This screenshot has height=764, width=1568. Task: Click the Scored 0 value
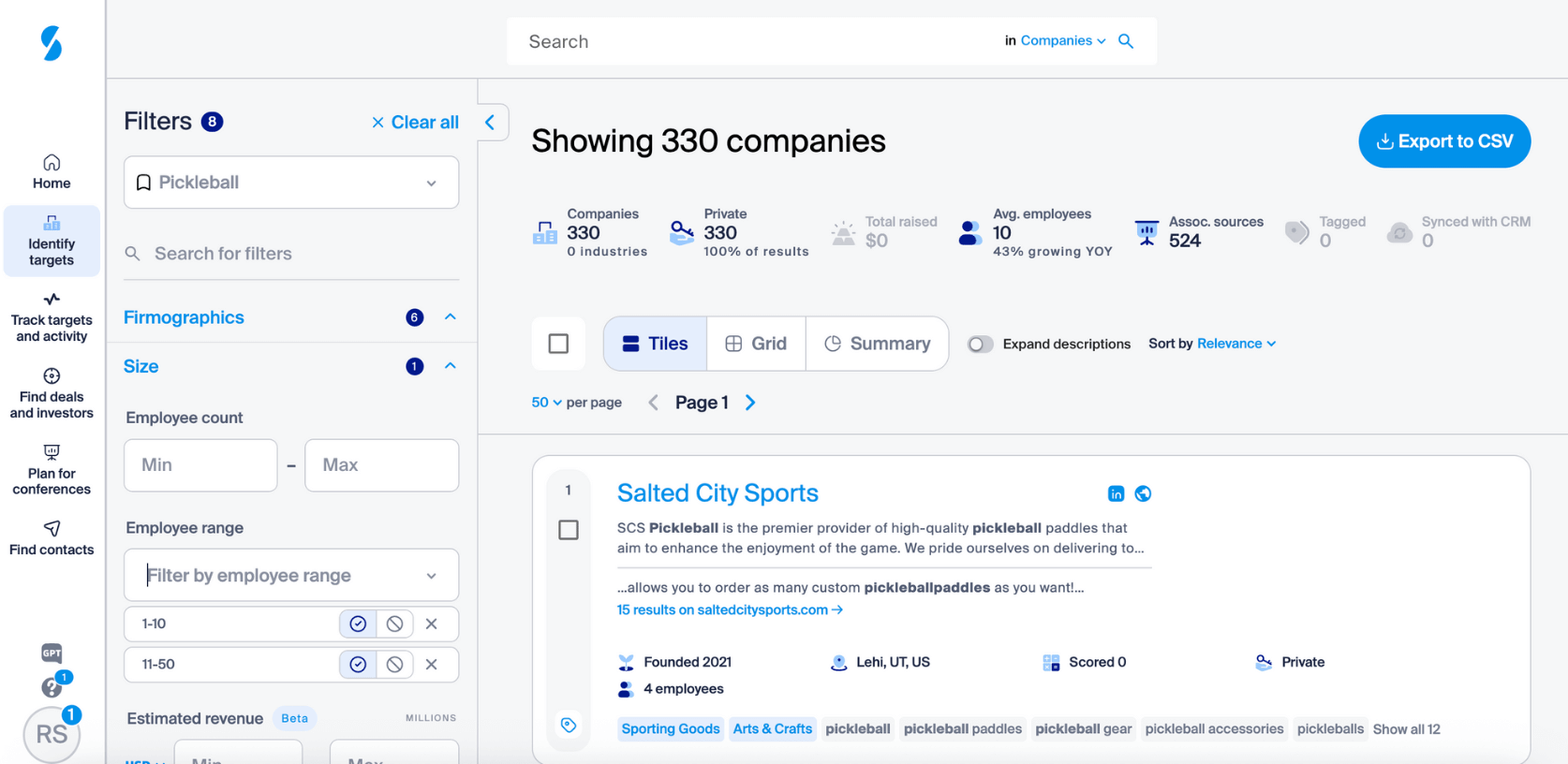1098,662
